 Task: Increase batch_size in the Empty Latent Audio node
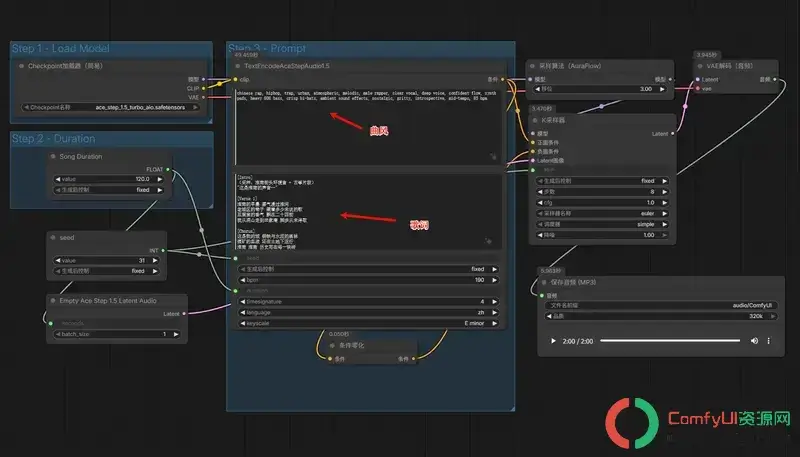(176, 334)
